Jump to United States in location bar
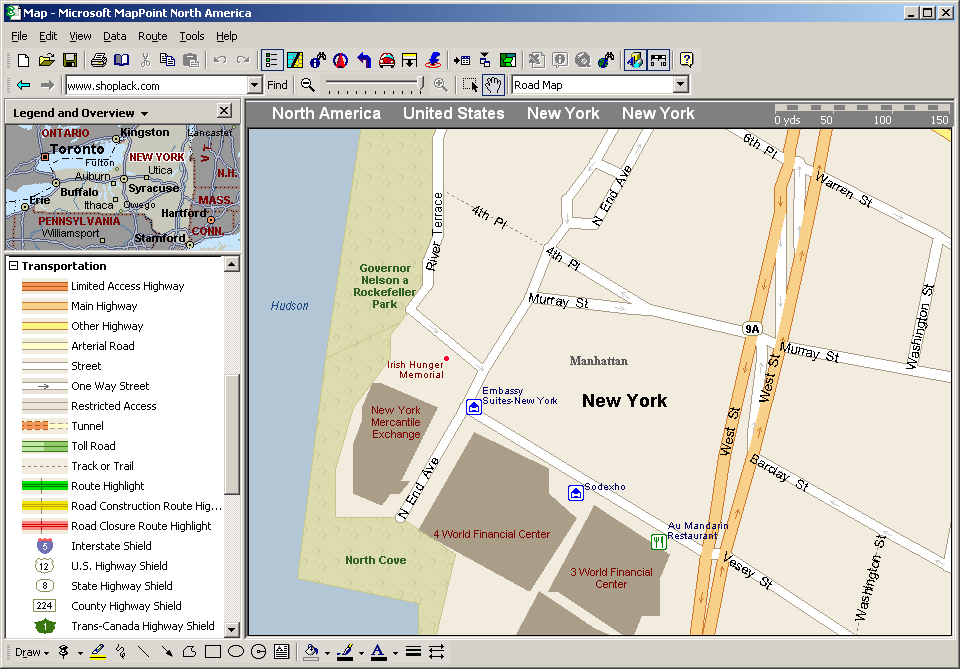 pyautogui.click(x=454, y=113)
